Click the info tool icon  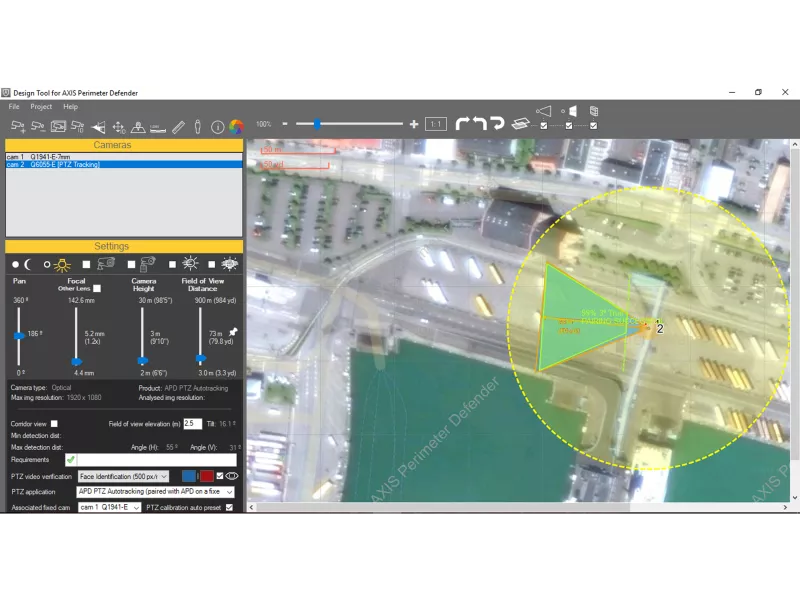click(216, 126)
